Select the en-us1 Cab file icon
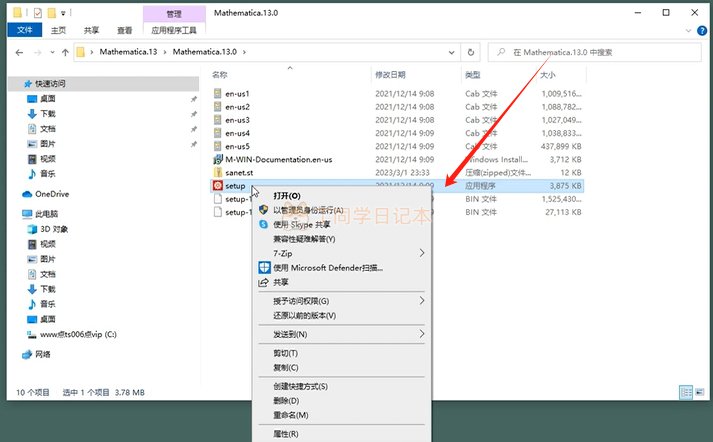The height and width of the screenshot is (442, 713). tap(218, 94)
